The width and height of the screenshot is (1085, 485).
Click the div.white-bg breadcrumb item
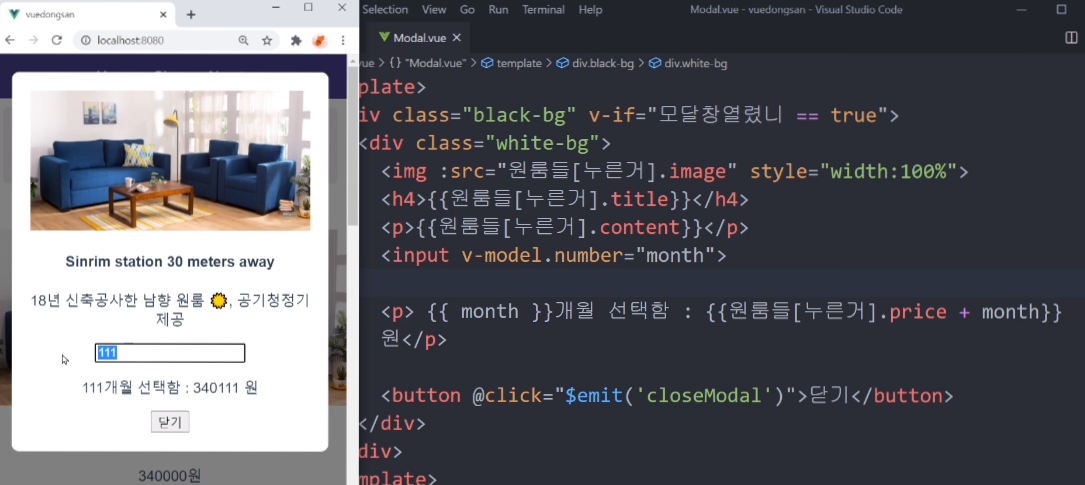(x=688, y=63)
